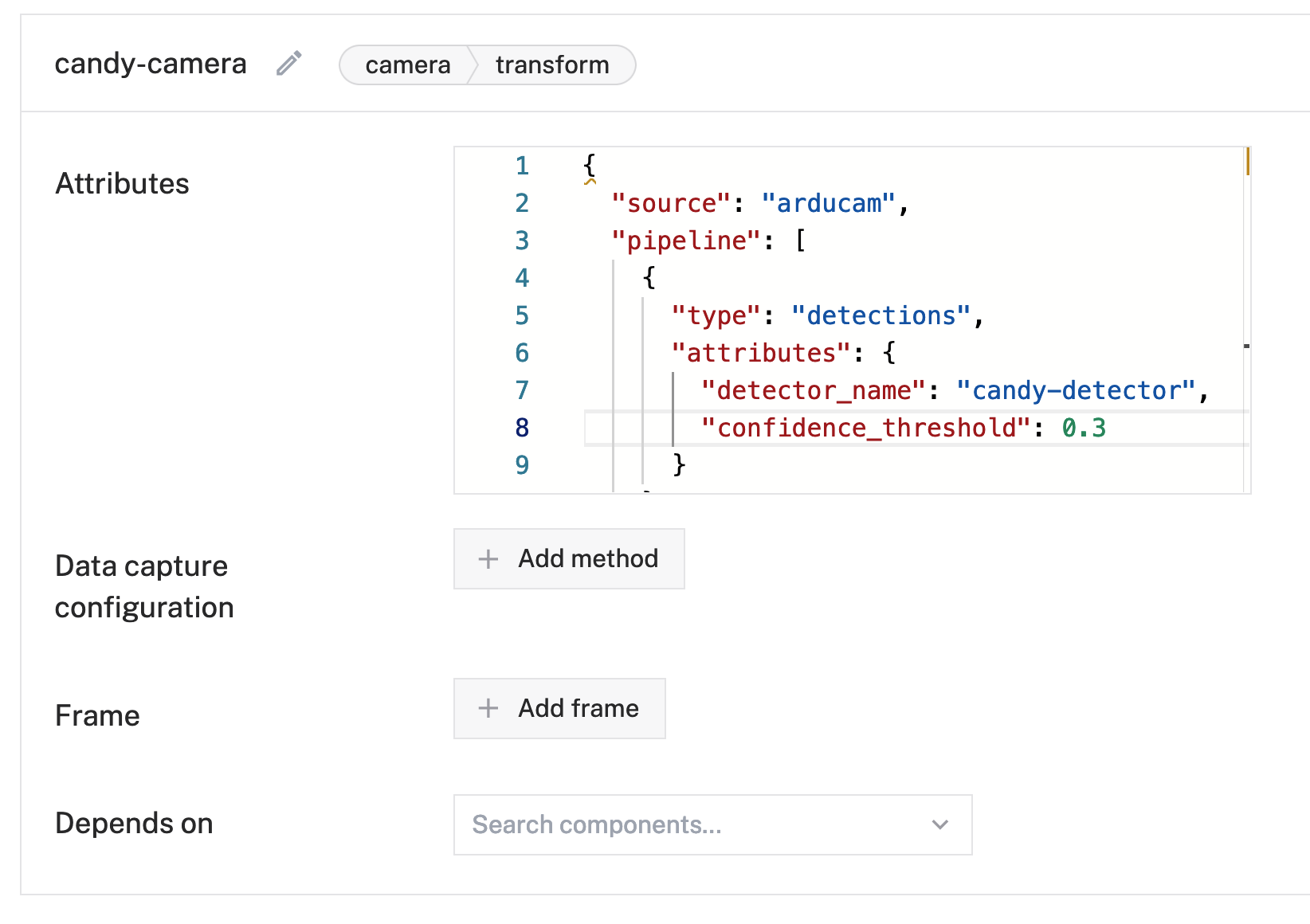The image size is (1310, 924).
Task: Click the candy-camera component name
Action: 151,64
